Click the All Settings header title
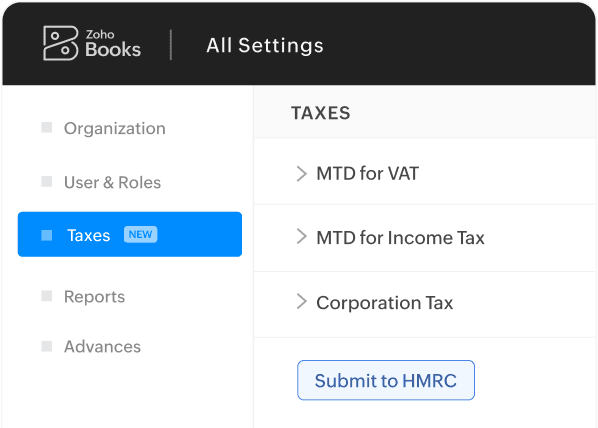Viewport: 598px width, 428px height. tap(265, 45)
